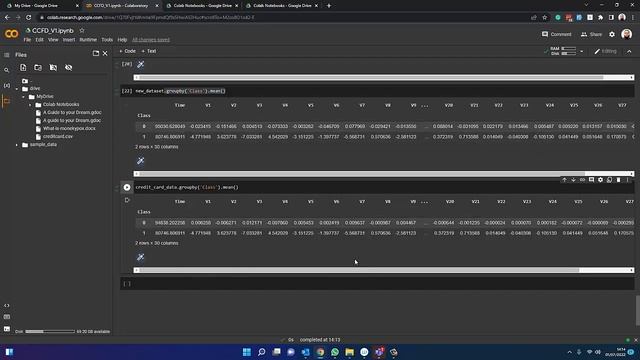Image resolution: width=640 pixels, height=360 pixels.
Task: Click suggest charts wand under new_dataset output
Action: [141, 161]
